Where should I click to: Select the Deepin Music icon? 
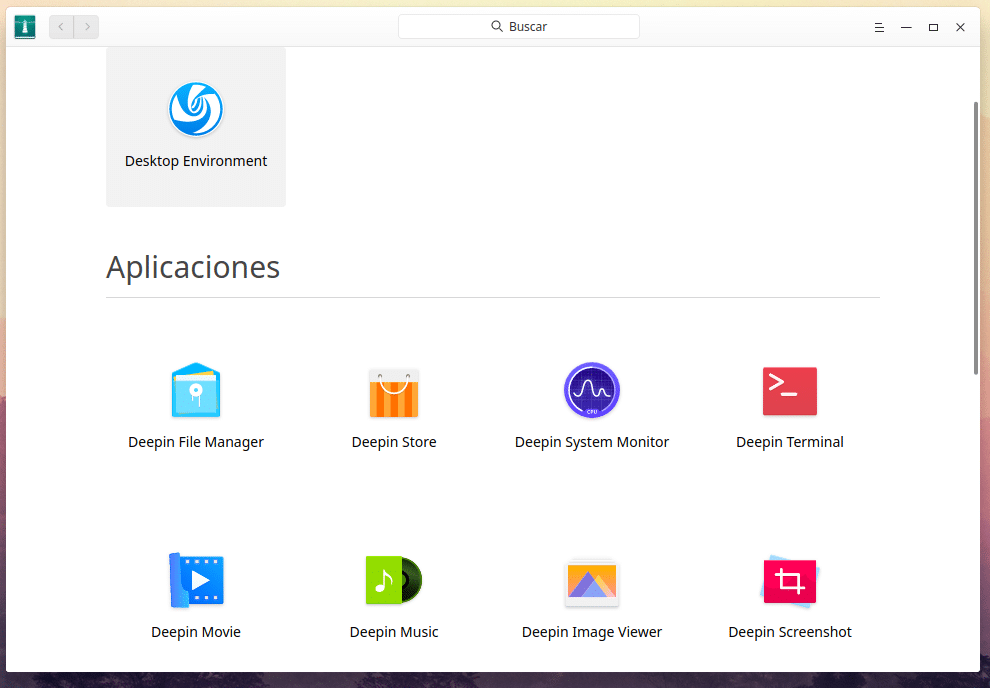pos(394,580)
